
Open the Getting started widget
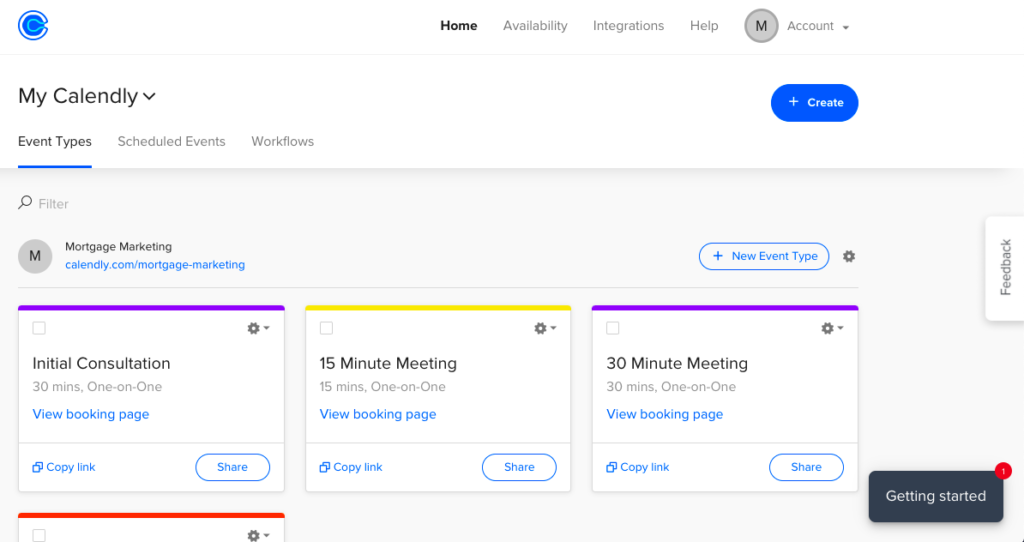pyautogui.click(x=935, y=496)
